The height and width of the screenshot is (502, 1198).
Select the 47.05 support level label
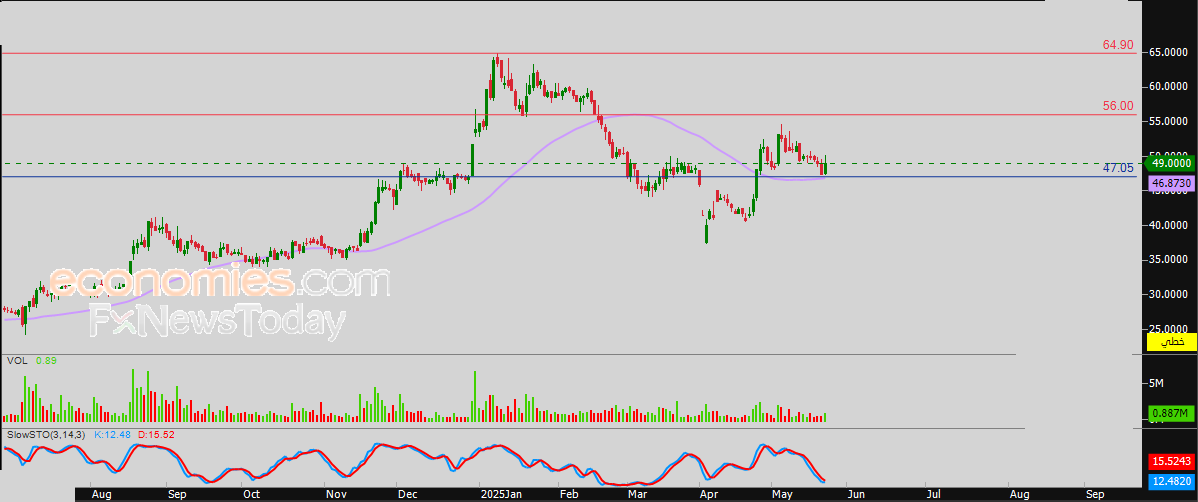pos(1119,168)
